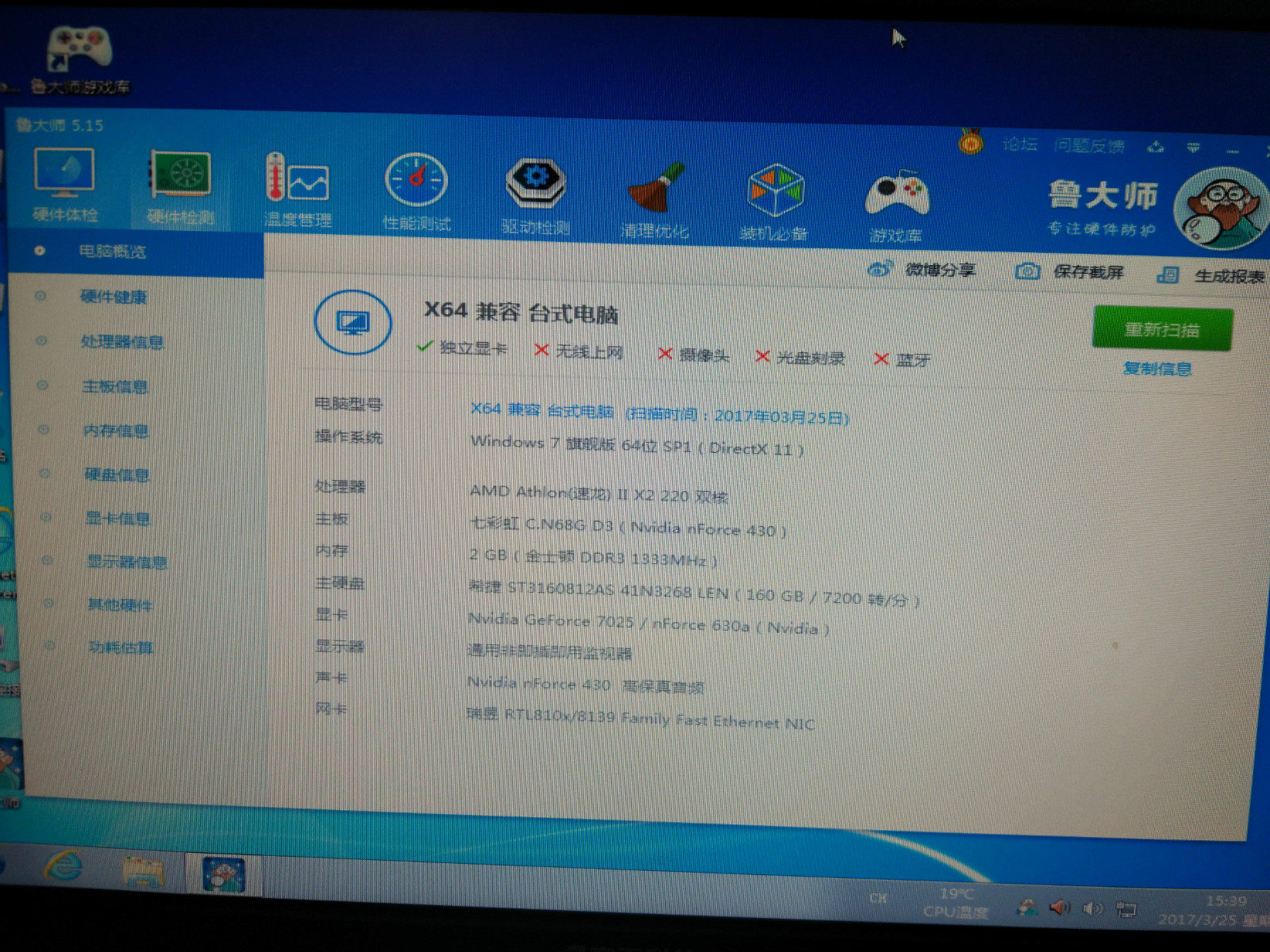The image size is (1270, 952).
Task: Open 清理优化 cleanup optimization
Action: point(655,199)
